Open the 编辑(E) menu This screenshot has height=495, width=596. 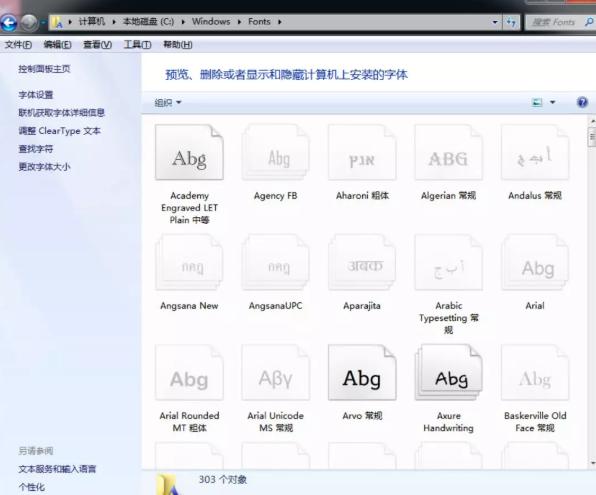[x=57, y=44]
